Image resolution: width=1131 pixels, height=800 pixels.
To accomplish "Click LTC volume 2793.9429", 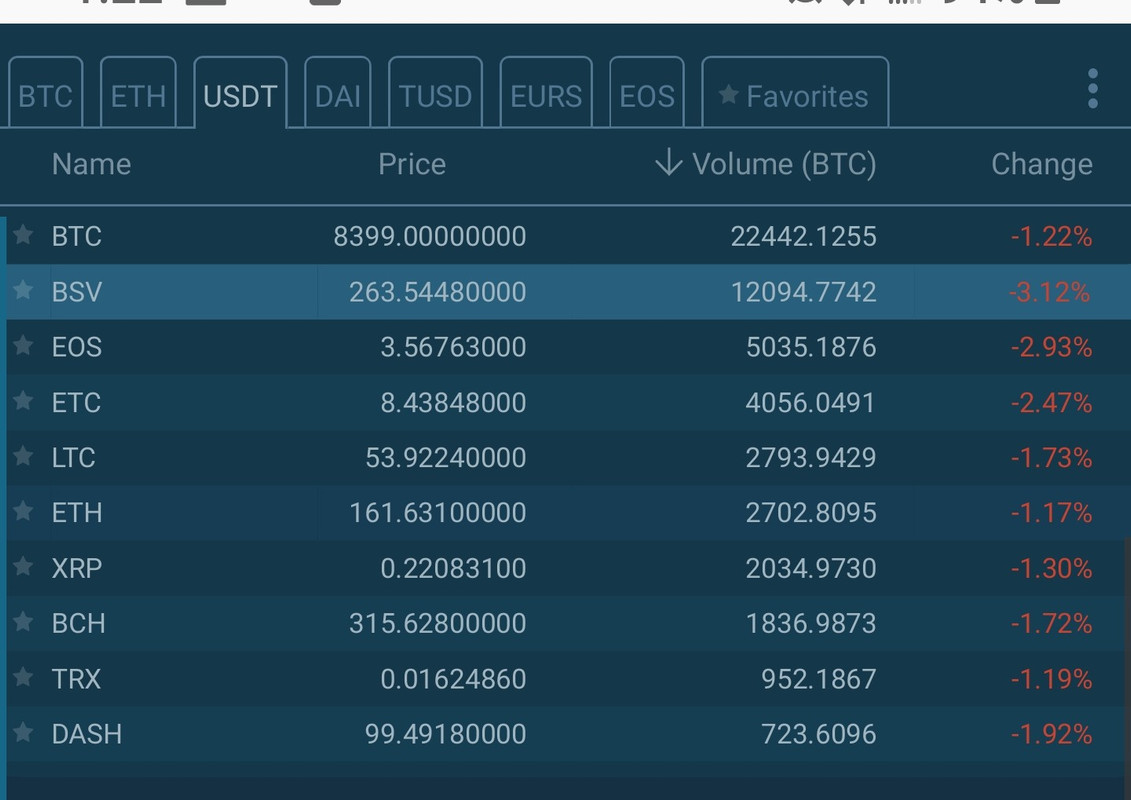I will [811, 458].
